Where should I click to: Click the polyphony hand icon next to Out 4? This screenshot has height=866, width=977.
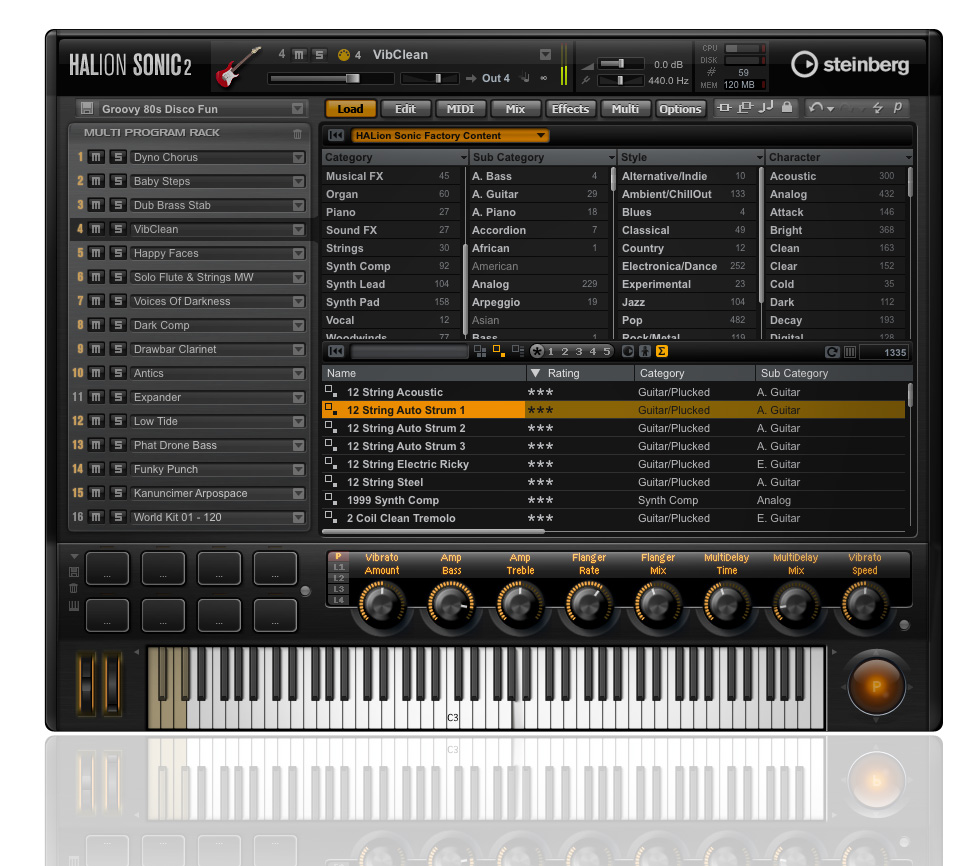(x=525, y=78)
